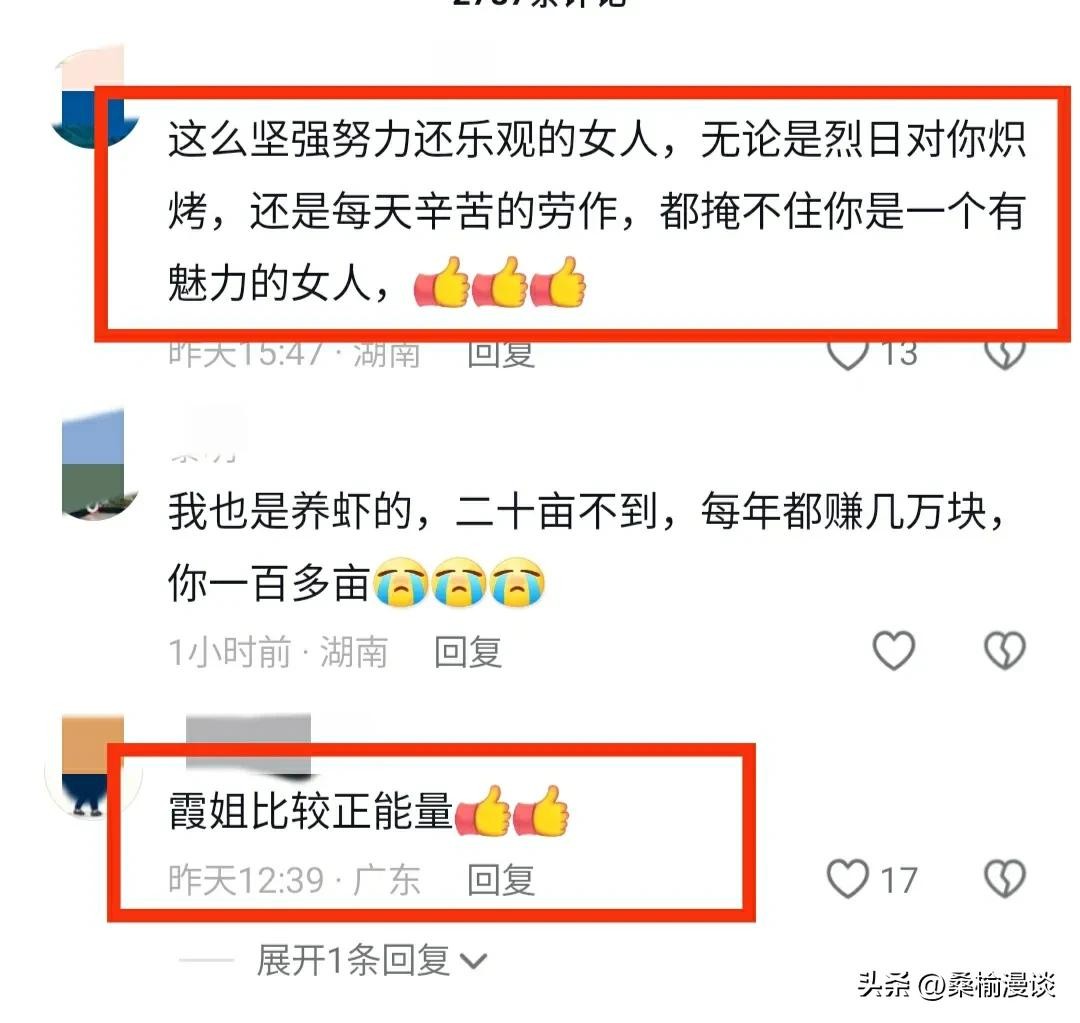
Task: Reply to the 昨天15:47 comment
Action: coord(501,355)
